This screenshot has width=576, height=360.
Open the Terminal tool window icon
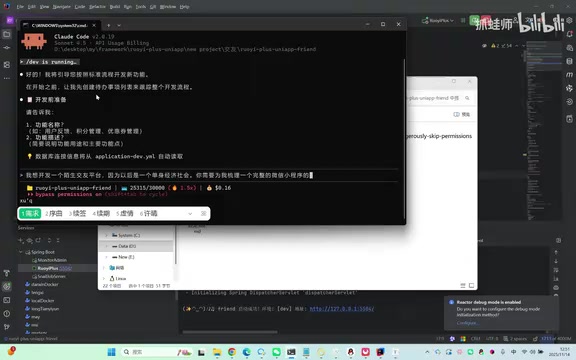[7, 300]
